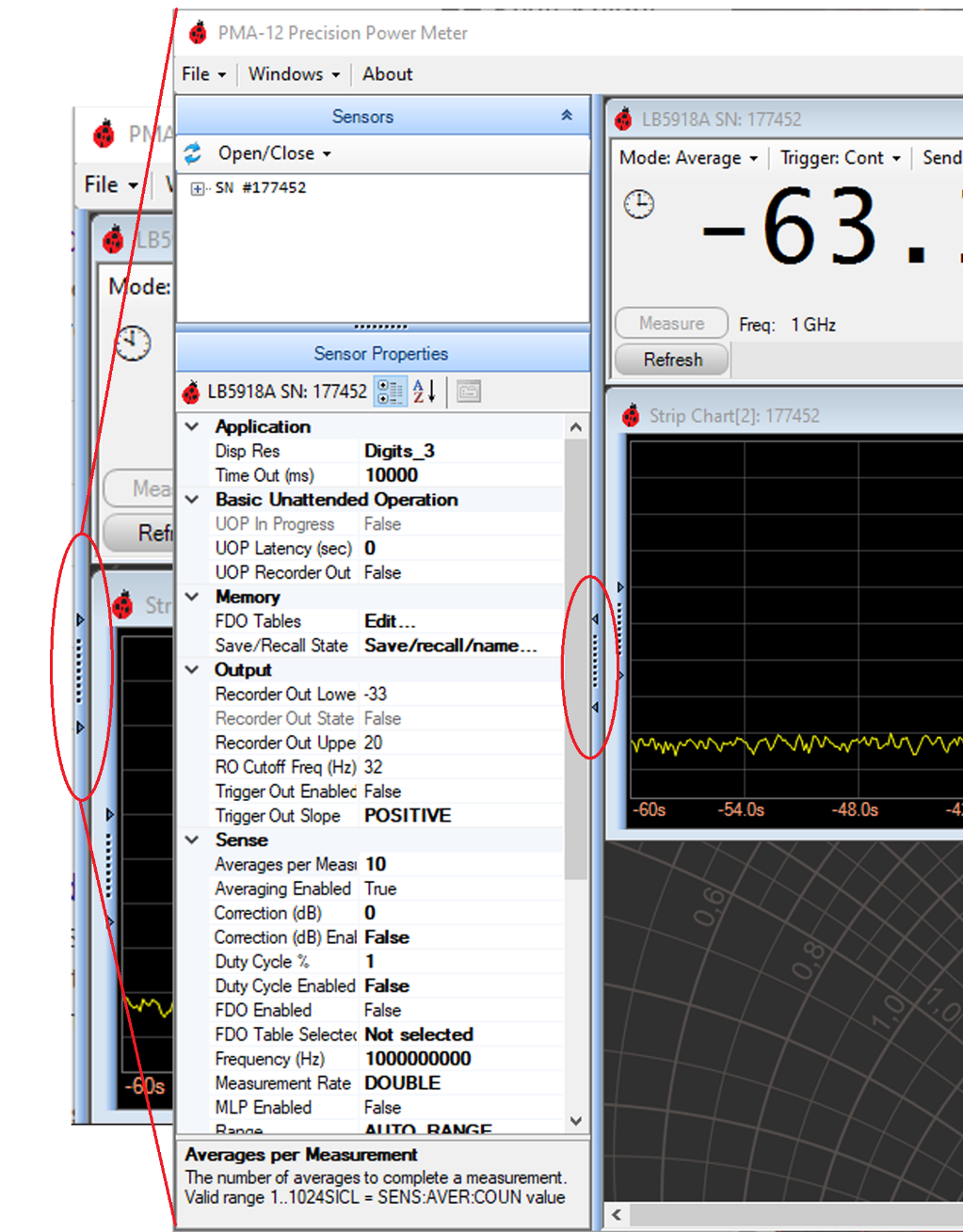963x1232 pixels.
Task: Open the File menu in main window
Action: (x=203, y=74)
